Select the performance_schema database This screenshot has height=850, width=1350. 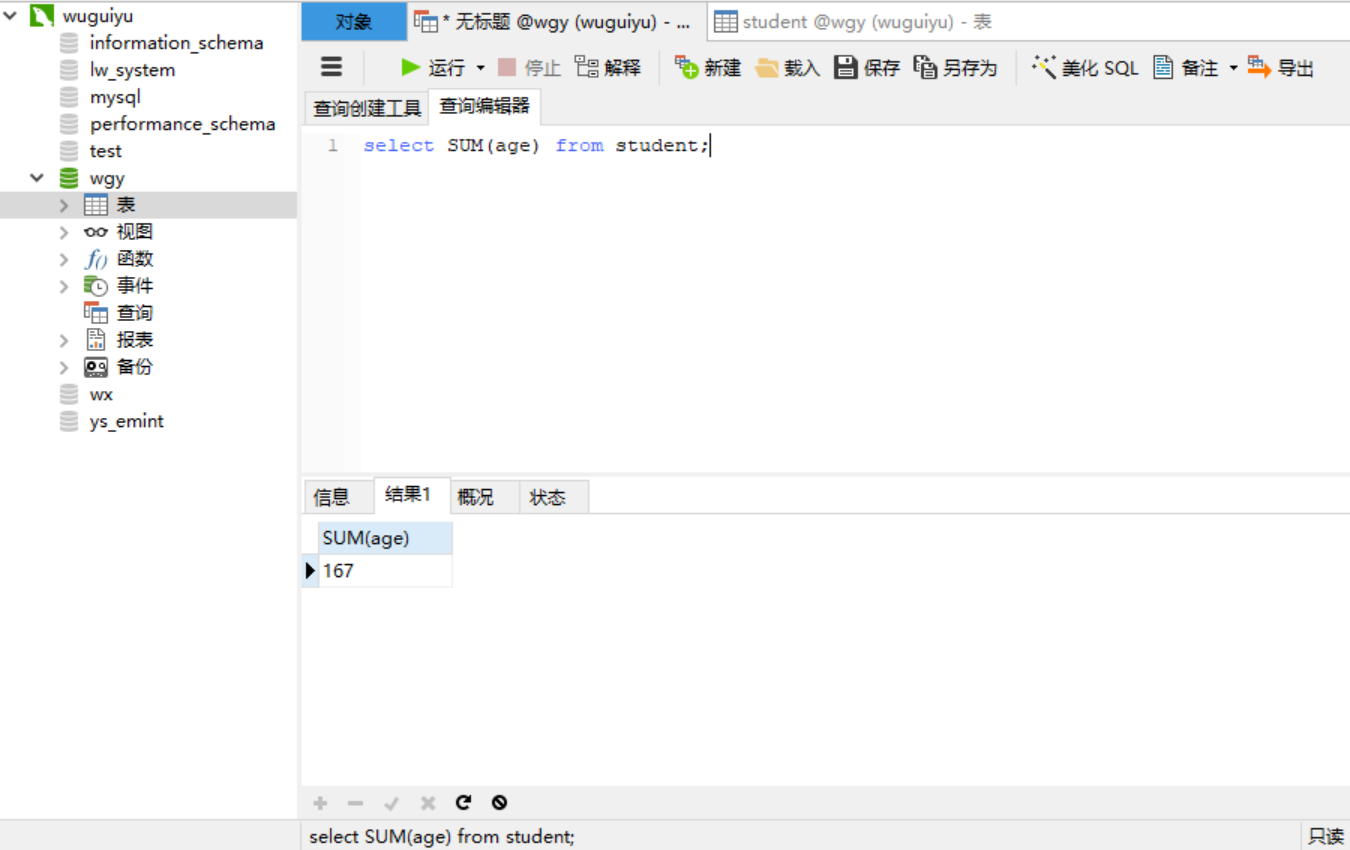(182, 124)
